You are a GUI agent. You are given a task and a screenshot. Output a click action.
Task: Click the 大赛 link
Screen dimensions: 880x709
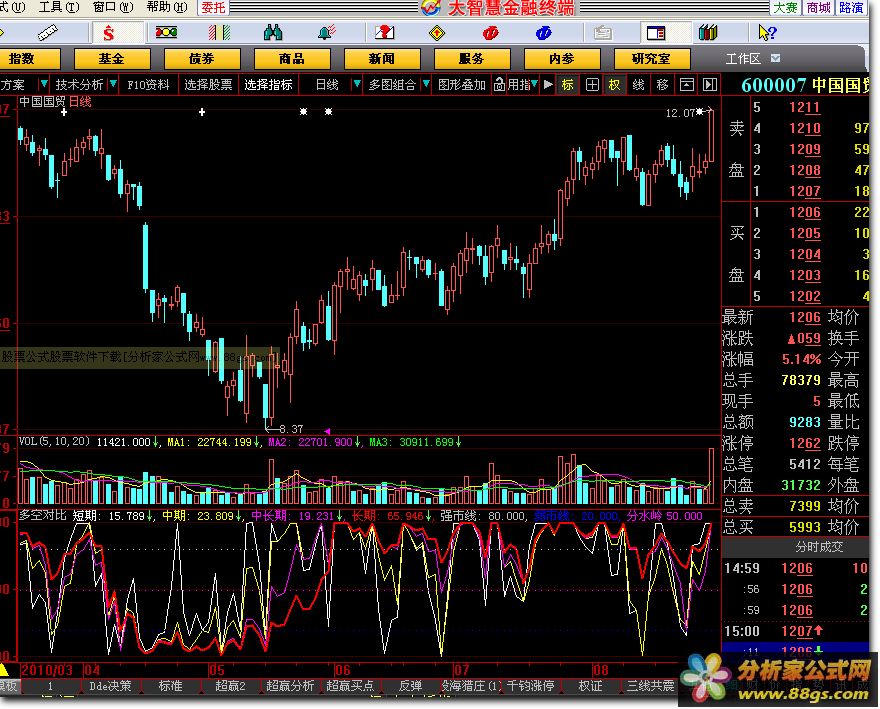pos(785,7)
